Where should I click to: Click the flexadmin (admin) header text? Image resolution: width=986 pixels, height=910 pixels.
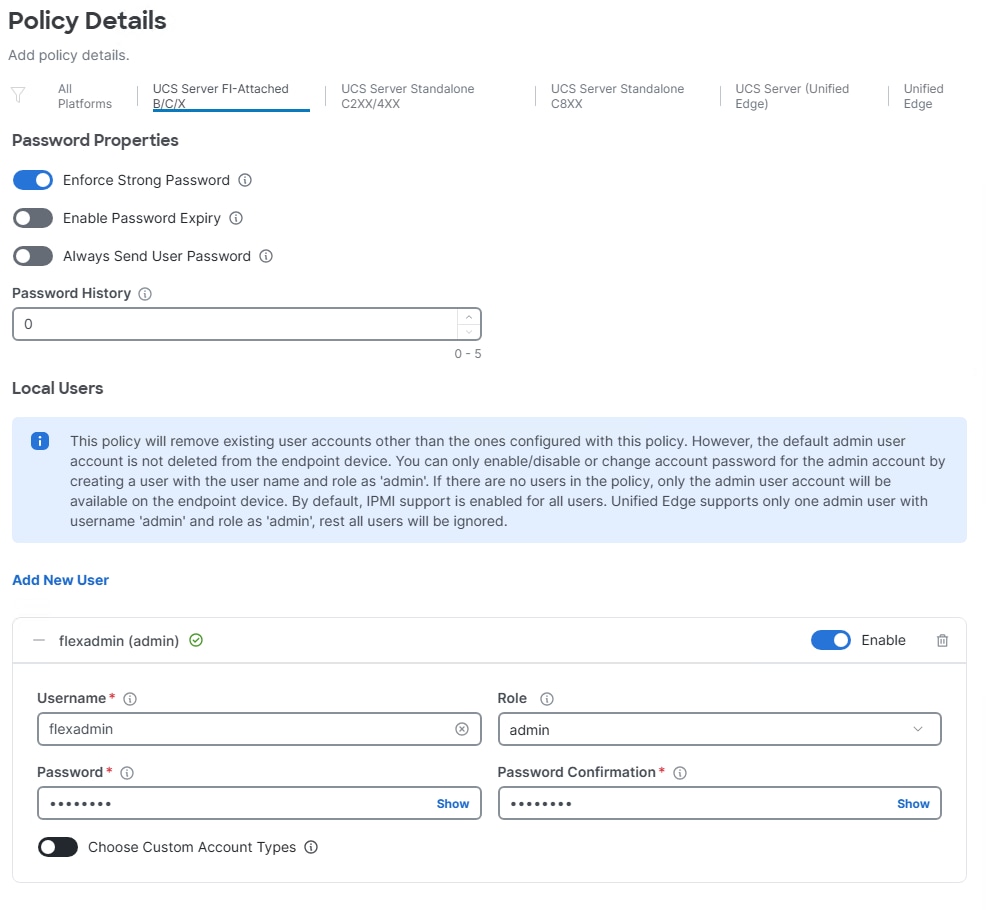[119, 641]
